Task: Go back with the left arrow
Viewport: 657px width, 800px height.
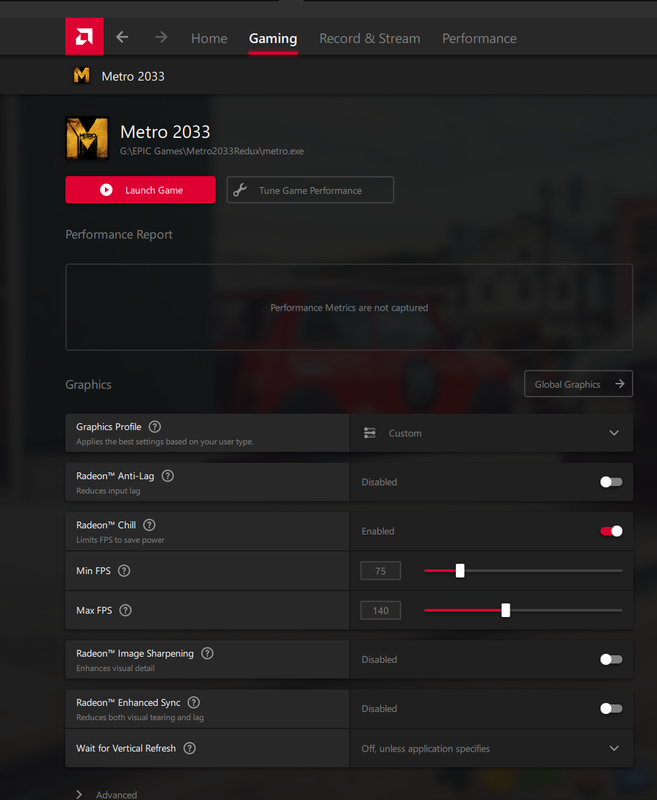Action: tap(122, 37)
